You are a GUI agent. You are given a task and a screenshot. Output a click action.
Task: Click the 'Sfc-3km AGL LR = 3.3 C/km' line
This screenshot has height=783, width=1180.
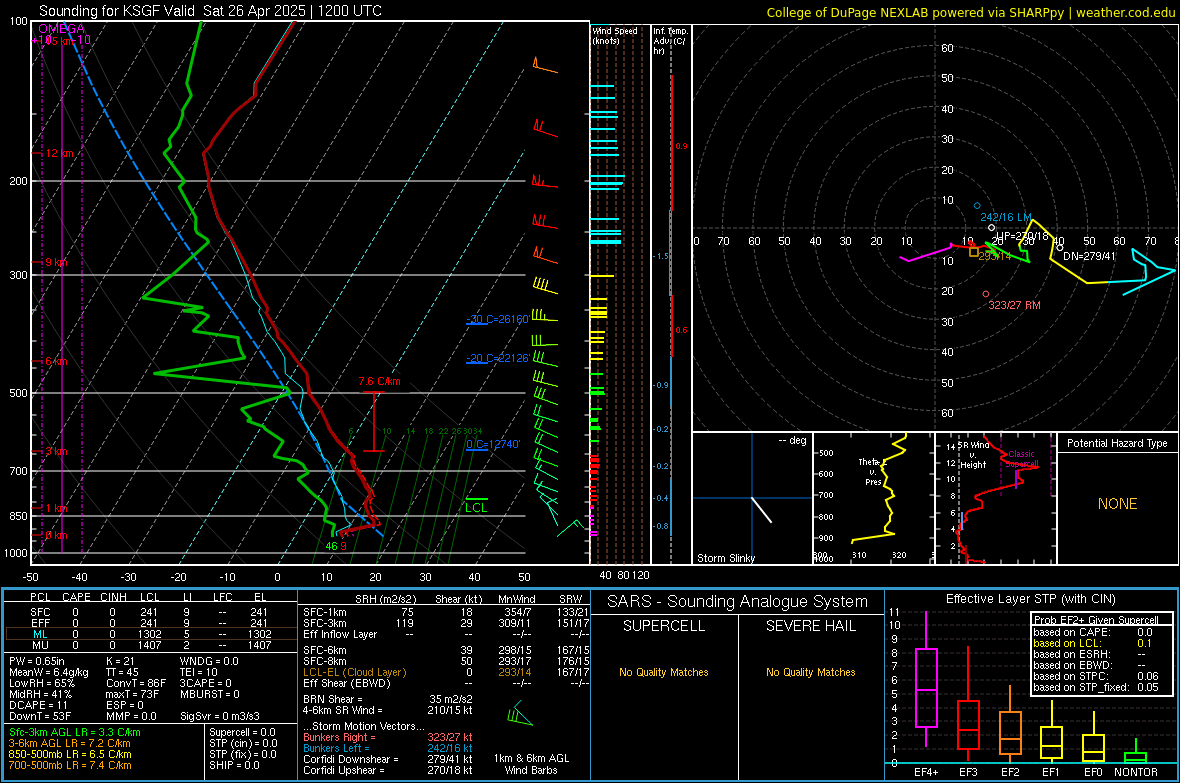75,732
